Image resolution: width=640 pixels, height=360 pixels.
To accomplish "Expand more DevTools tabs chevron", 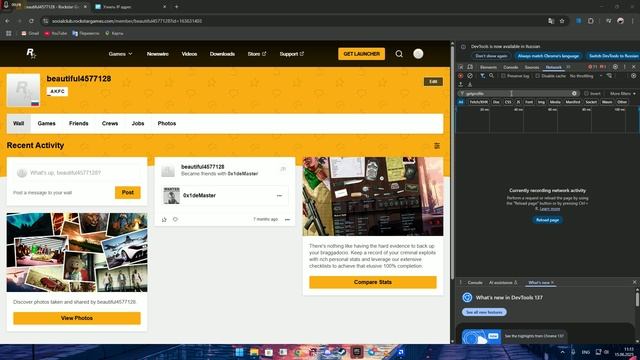I will (x=568, y=67).
